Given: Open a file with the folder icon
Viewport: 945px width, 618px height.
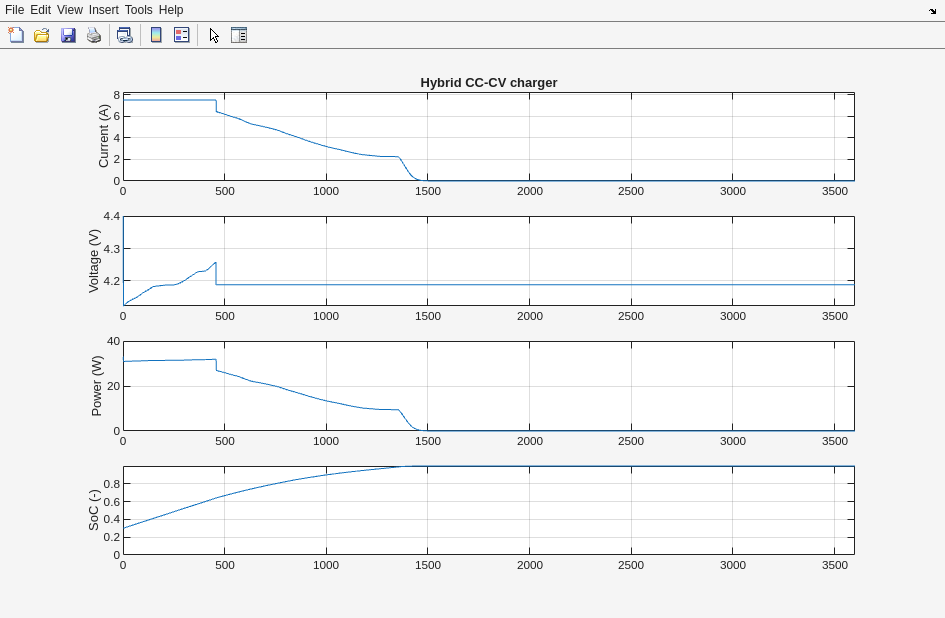Looking at the screenshot, I should click(x=42, y=35).
